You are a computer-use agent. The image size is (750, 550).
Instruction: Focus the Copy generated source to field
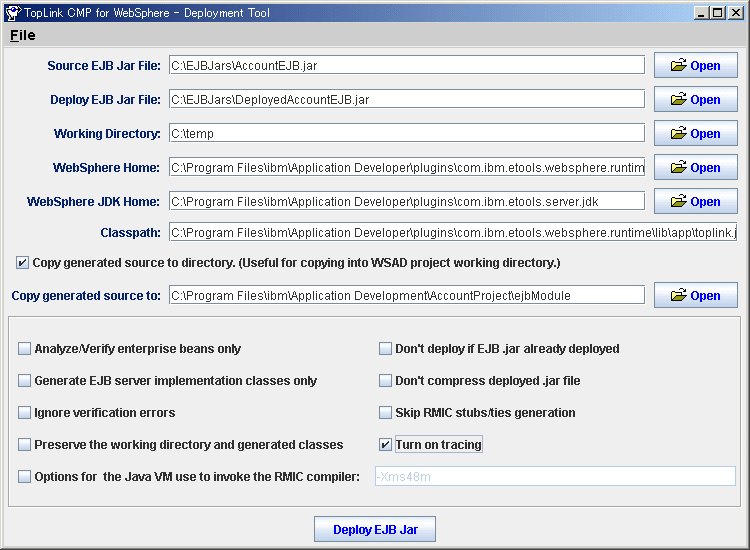[x=407, y=295]
